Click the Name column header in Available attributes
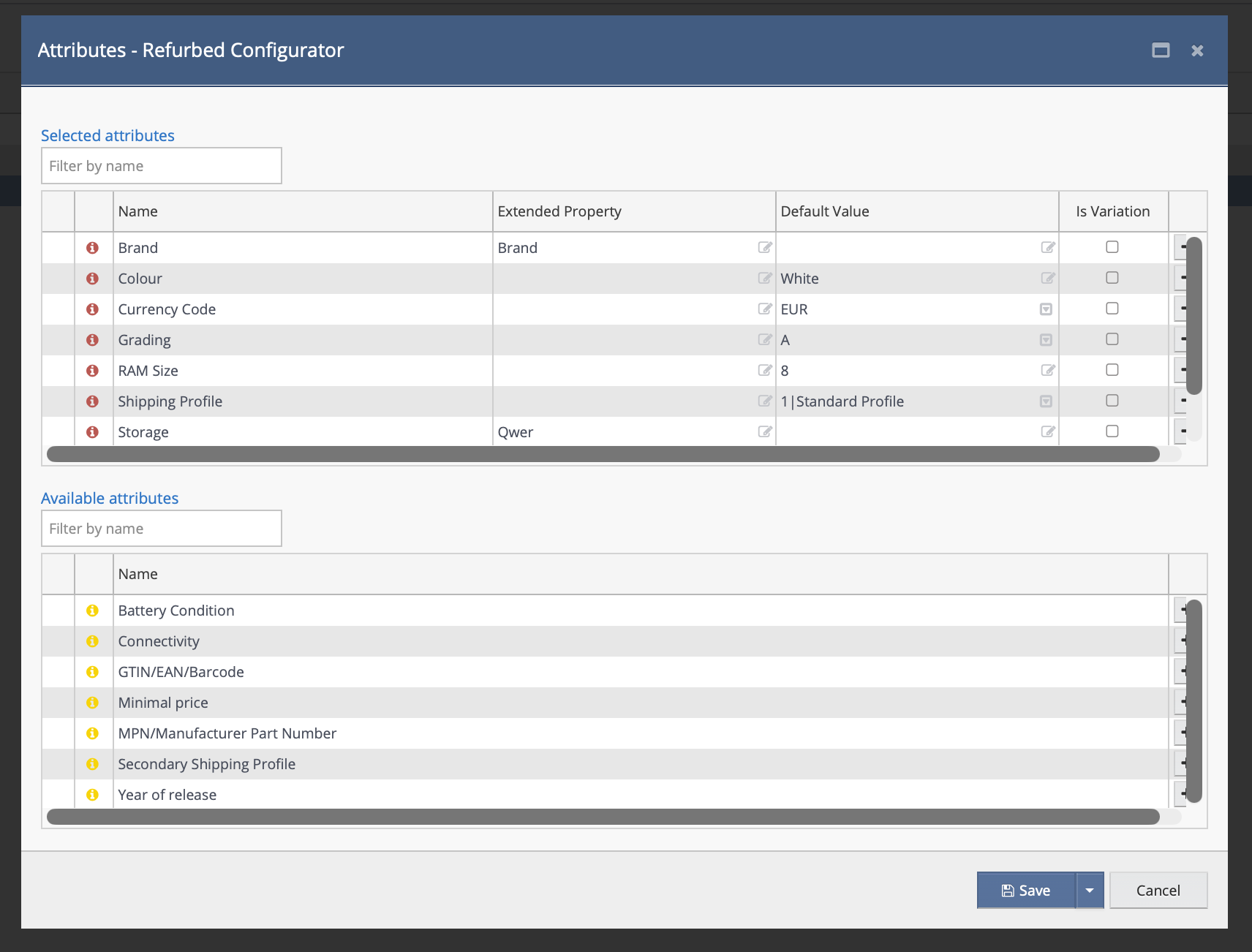 click(x=641, y=574)
